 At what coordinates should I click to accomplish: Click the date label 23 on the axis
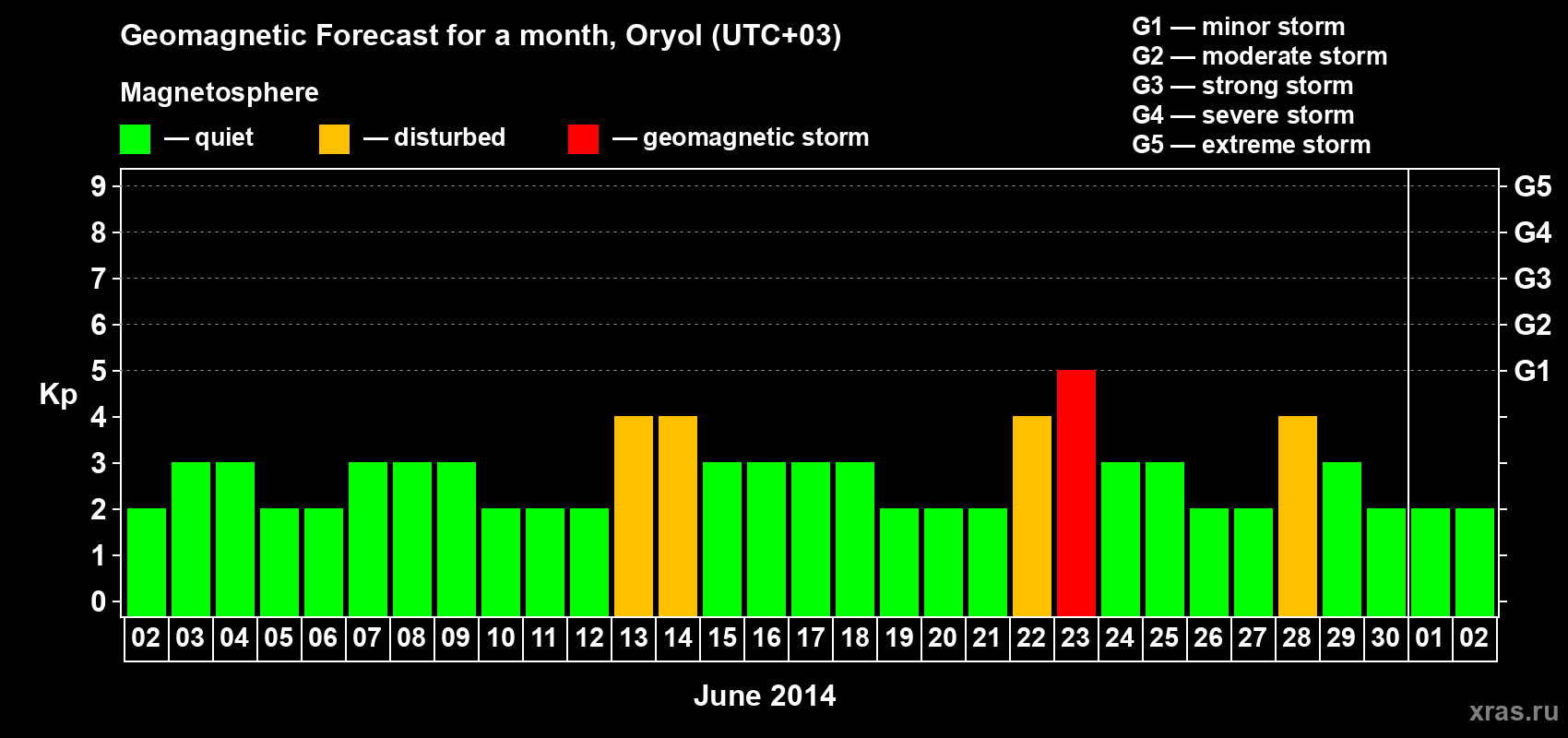[1075, 637]
